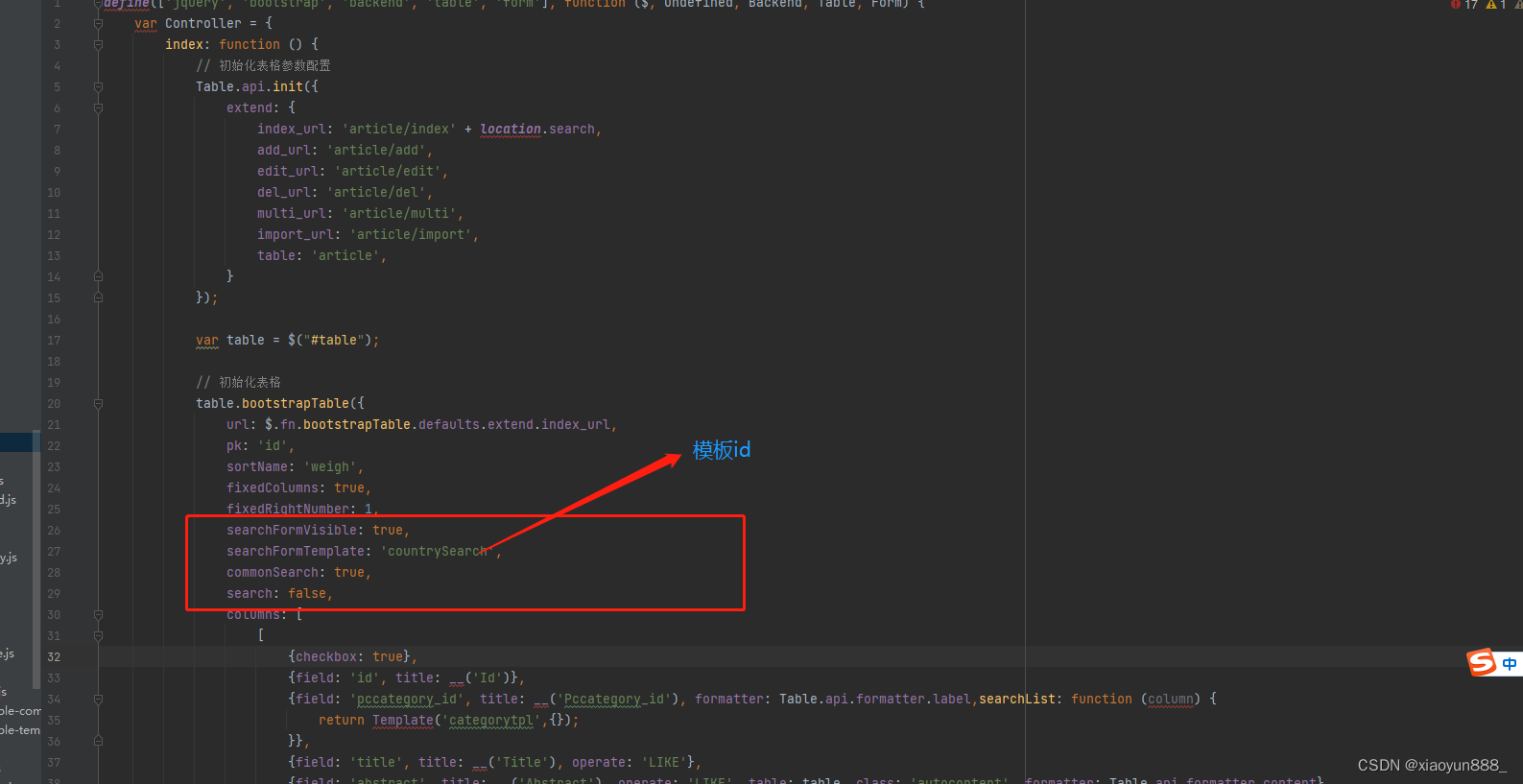
Task: Click the 'index_url' property name on line 7
Action: pos(291,129)
